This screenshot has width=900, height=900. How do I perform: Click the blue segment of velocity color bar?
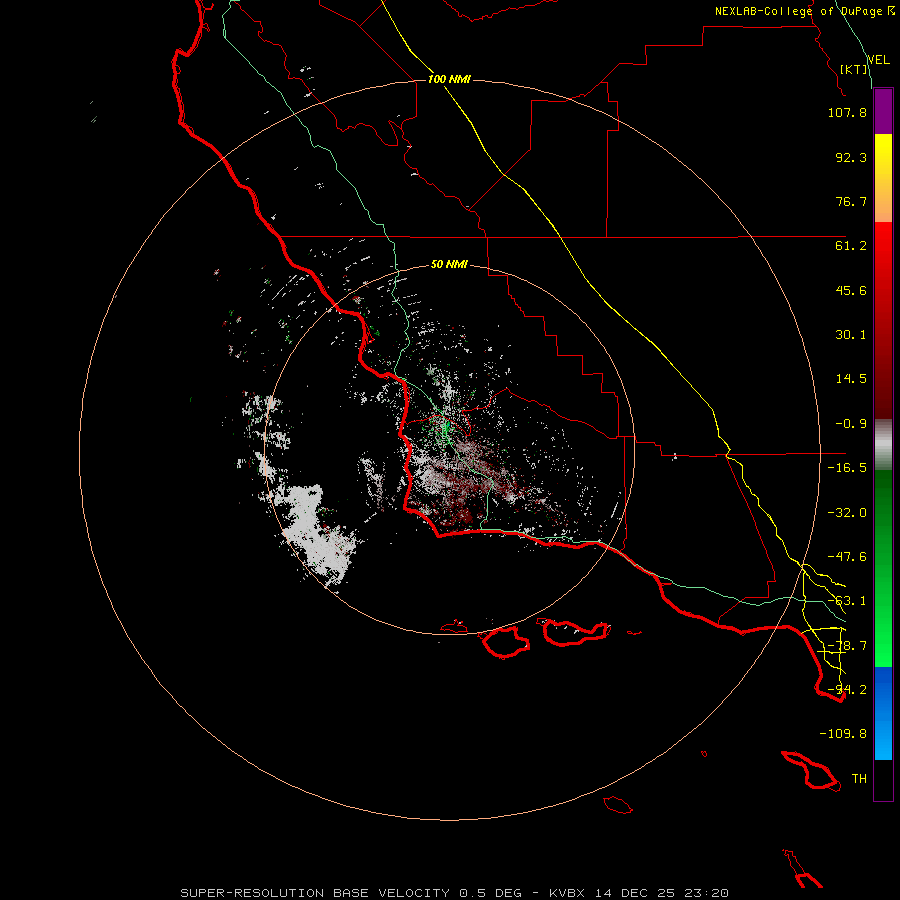883,713
